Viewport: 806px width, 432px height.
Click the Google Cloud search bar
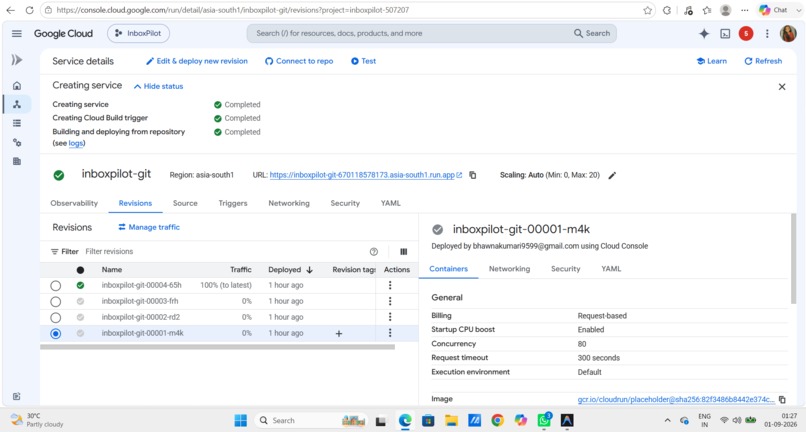432,33
